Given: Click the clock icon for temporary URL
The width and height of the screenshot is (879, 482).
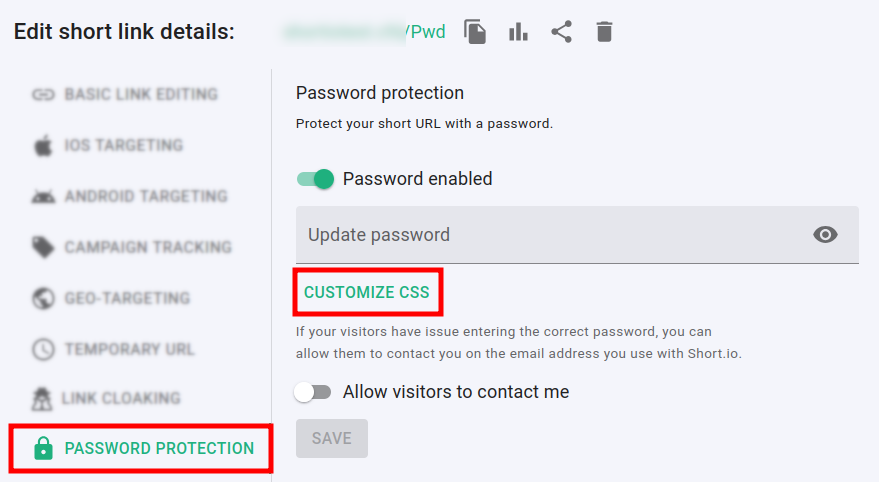Looking at the screenshot, I should 43,350.
